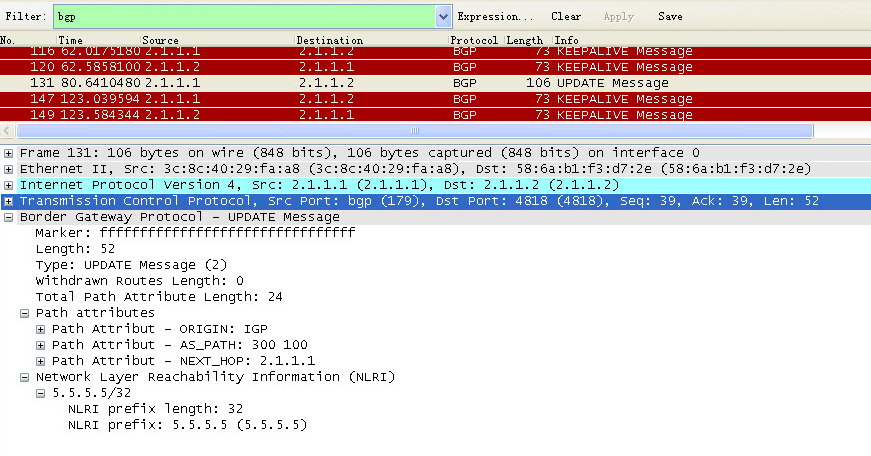Collapse the Path attributes node
The width and height of the screenshot is (871, 456).
pos(24,314)
